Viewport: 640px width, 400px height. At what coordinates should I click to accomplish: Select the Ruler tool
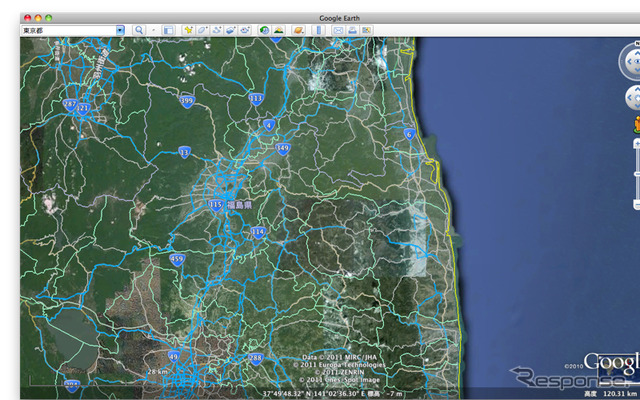coord(318,30)
